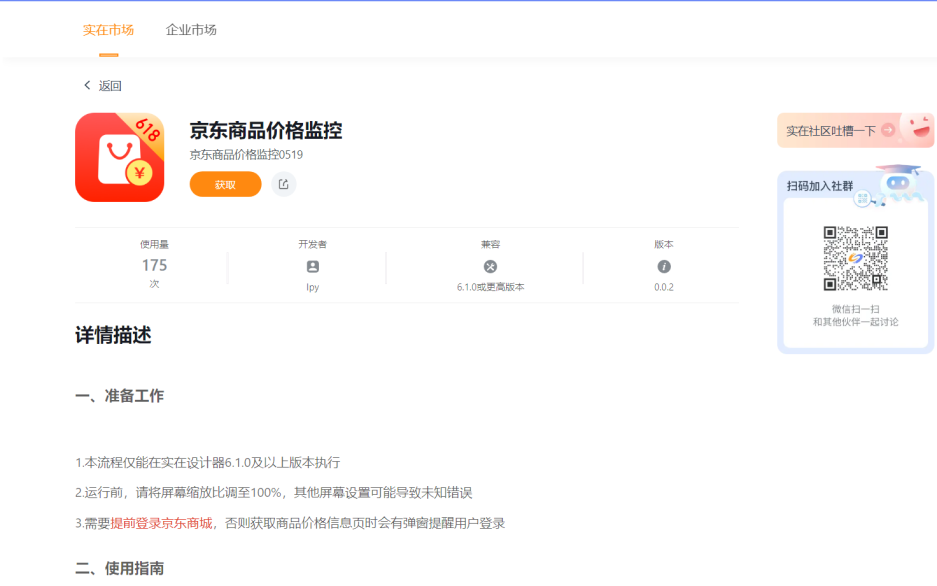This screenshot has width=937, height=586.
Task: Click the back chevron arrow icon
Action: [87, 86]
